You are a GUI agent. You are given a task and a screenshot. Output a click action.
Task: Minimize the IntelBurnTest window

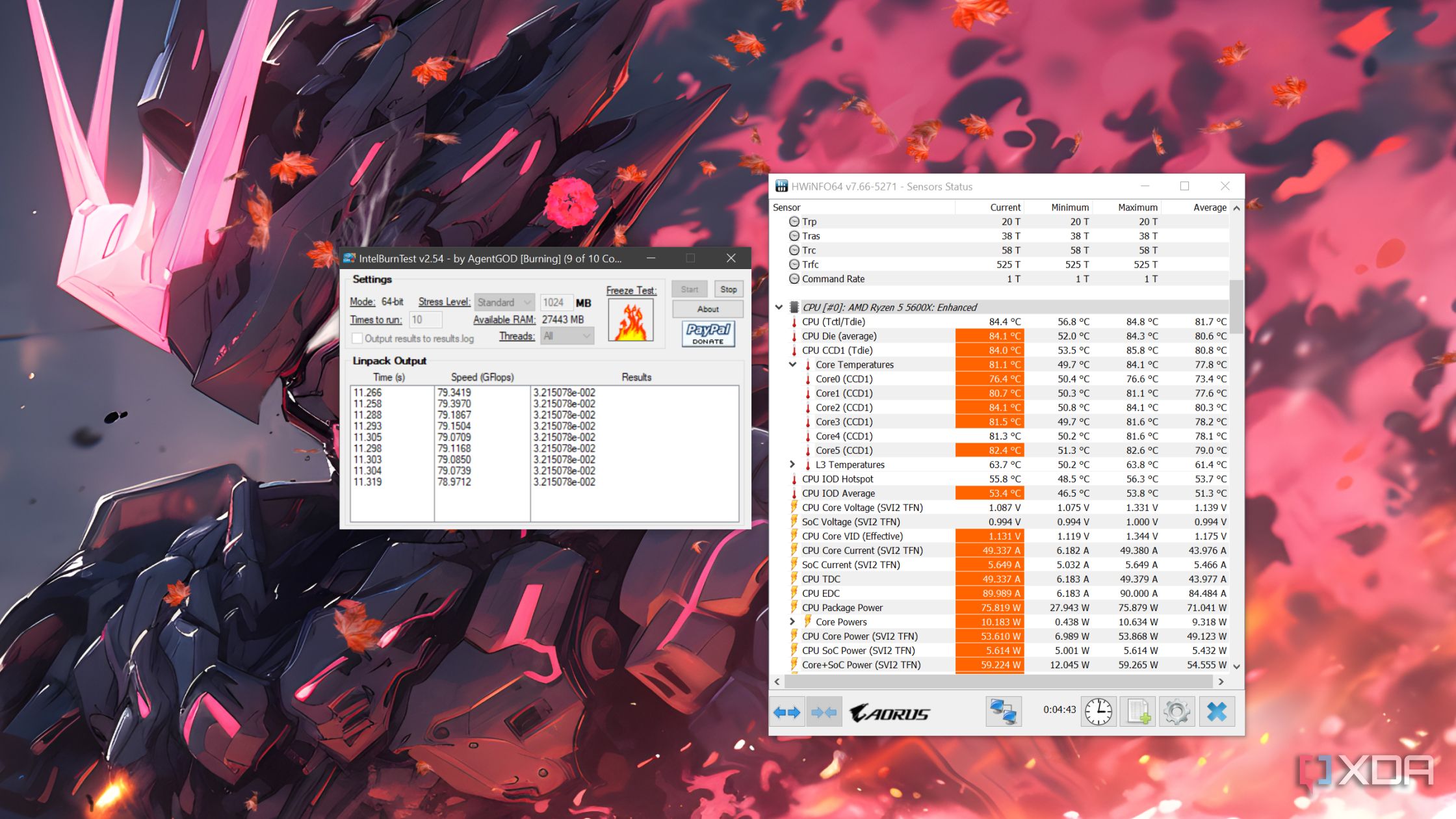coord(651,258)
